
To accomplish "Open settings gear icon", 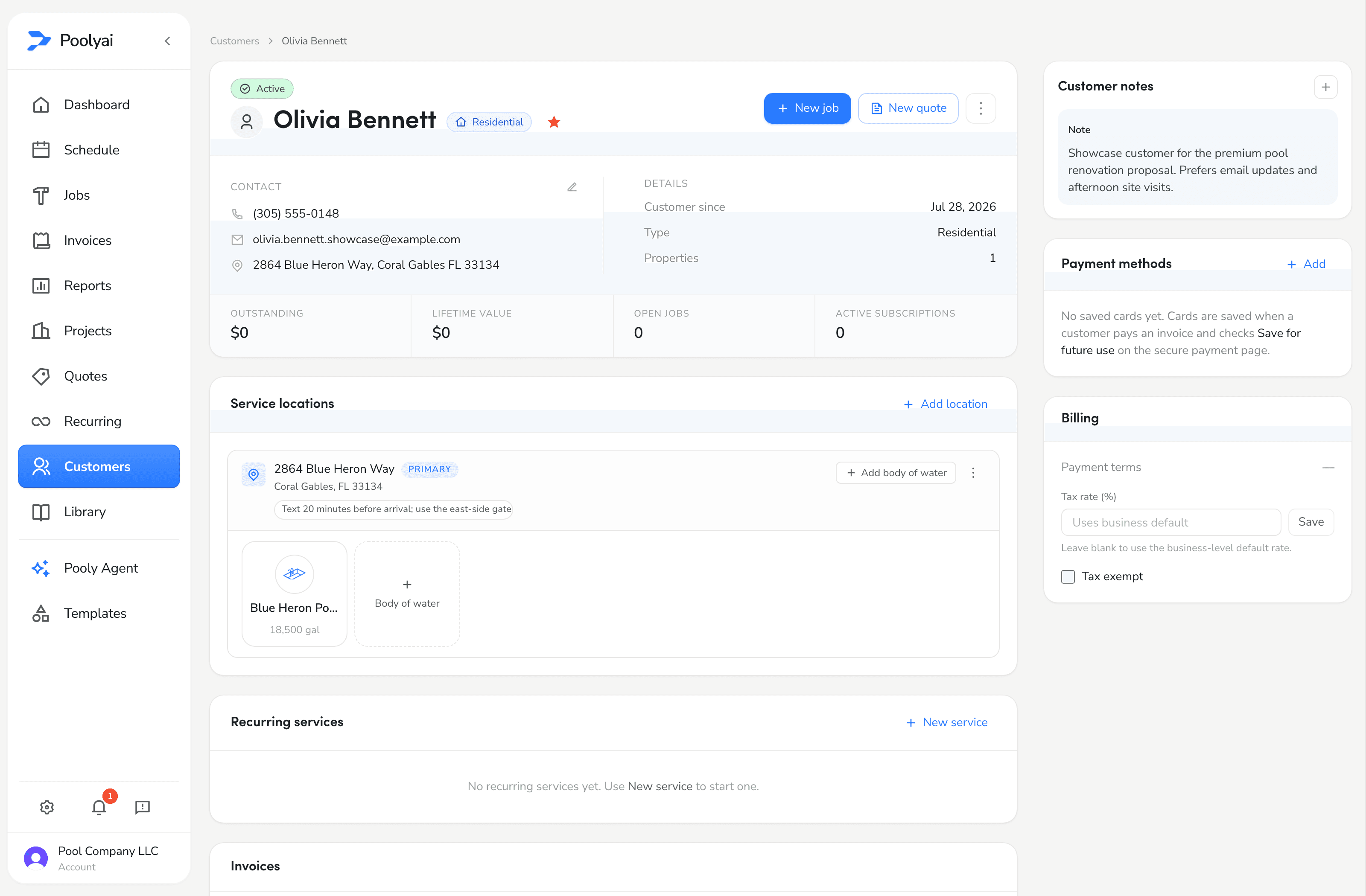I will click(x=47, y=807).
